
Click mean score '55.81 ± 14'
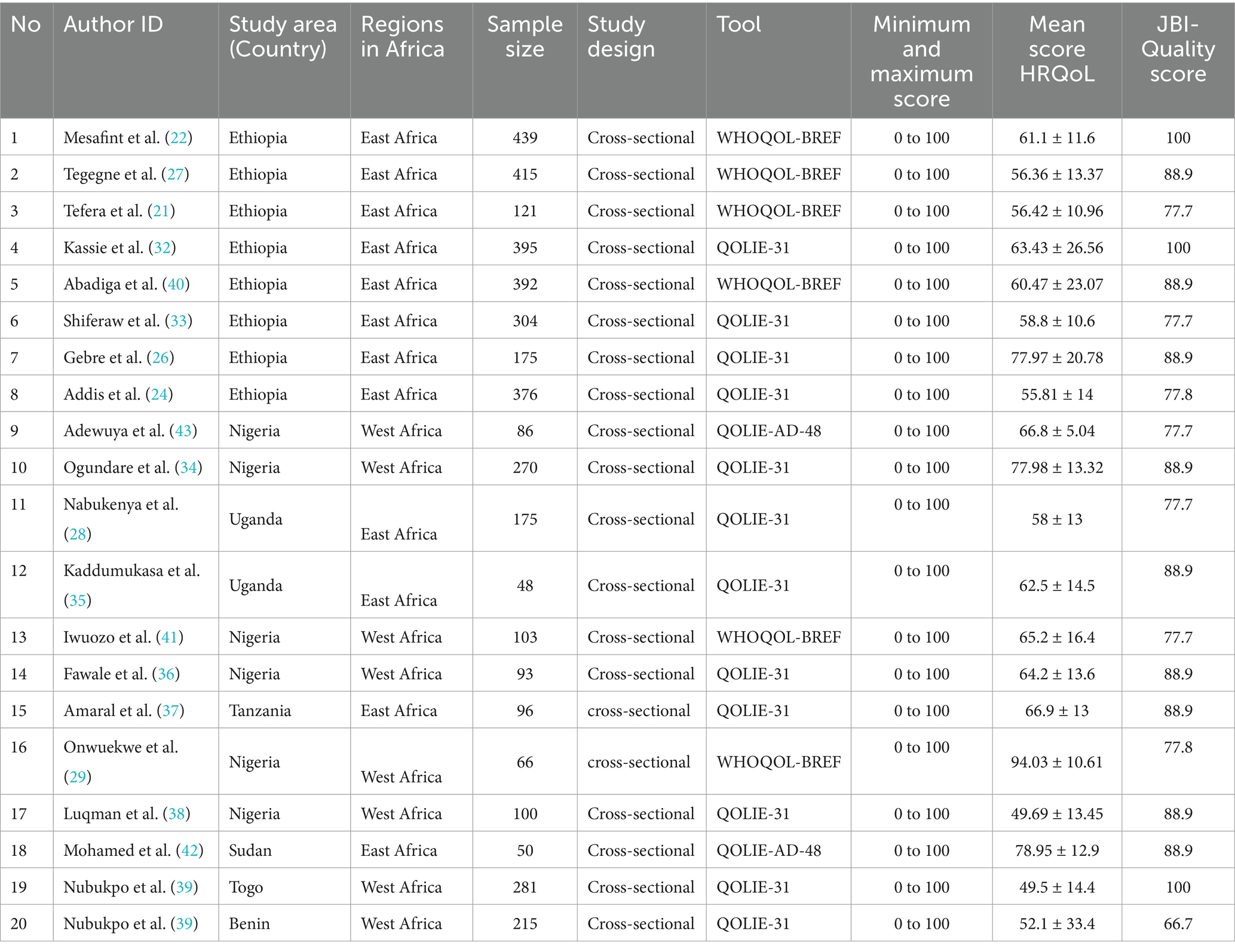1057,395
